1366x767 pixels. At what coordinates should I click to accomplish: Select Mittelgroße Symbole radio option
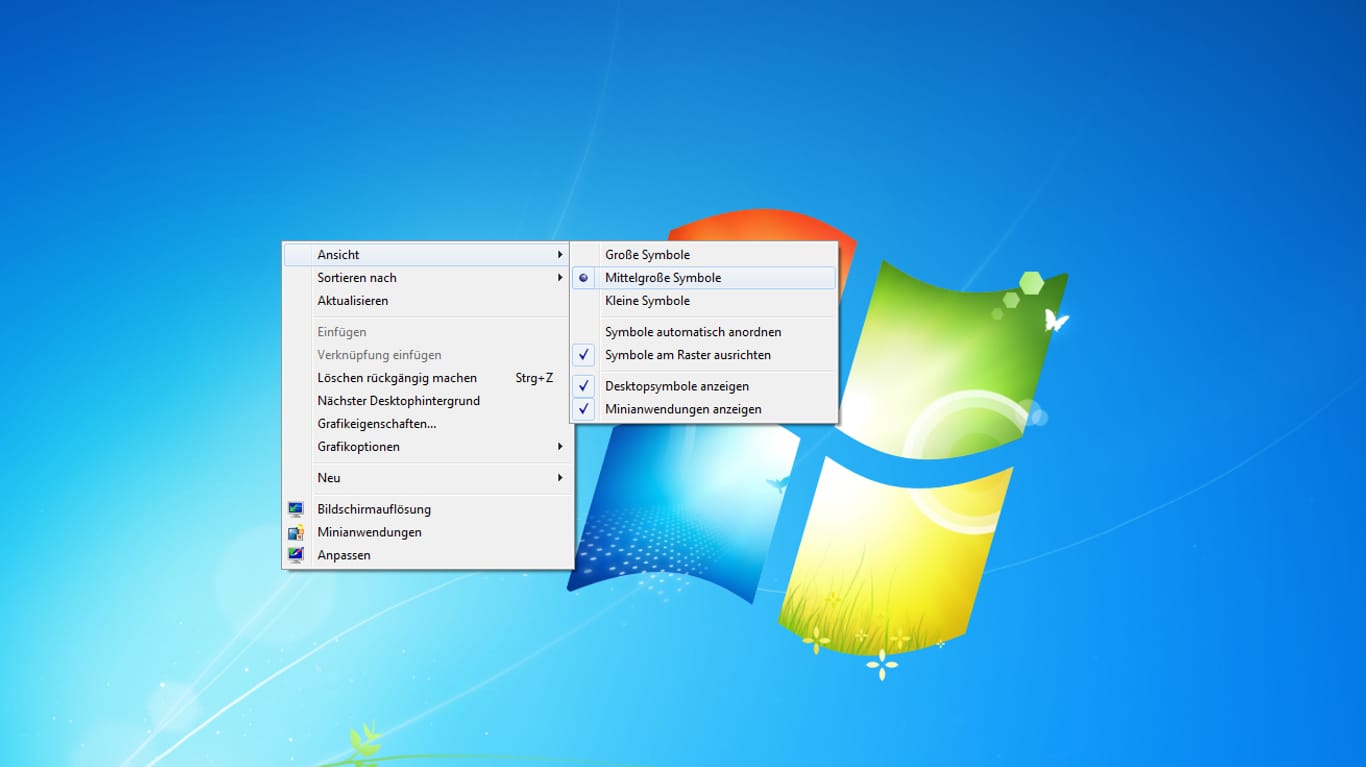point(704,278)
